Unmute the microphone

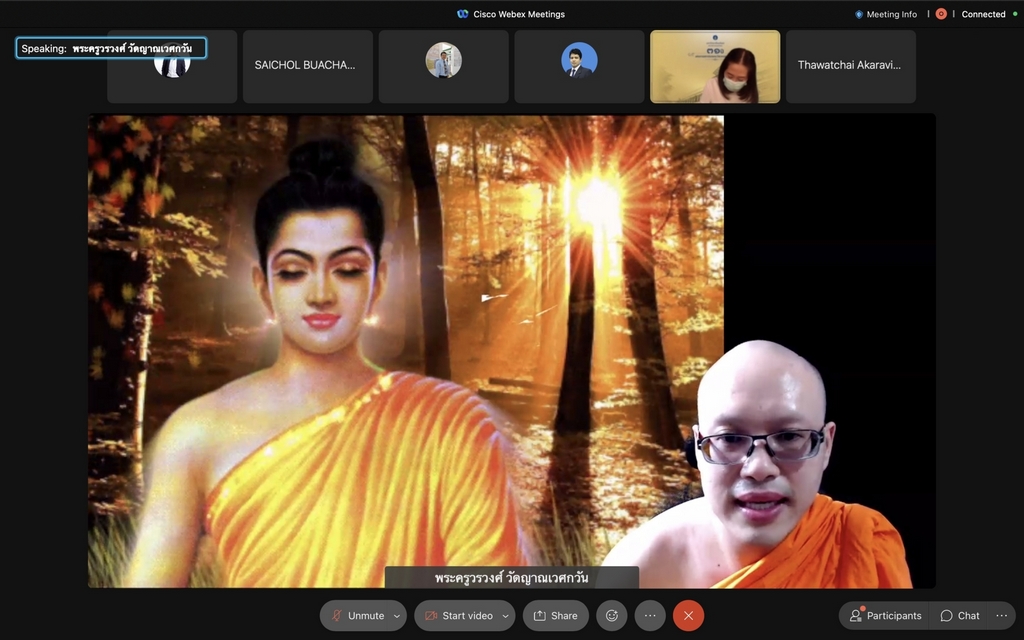[356, 616]
